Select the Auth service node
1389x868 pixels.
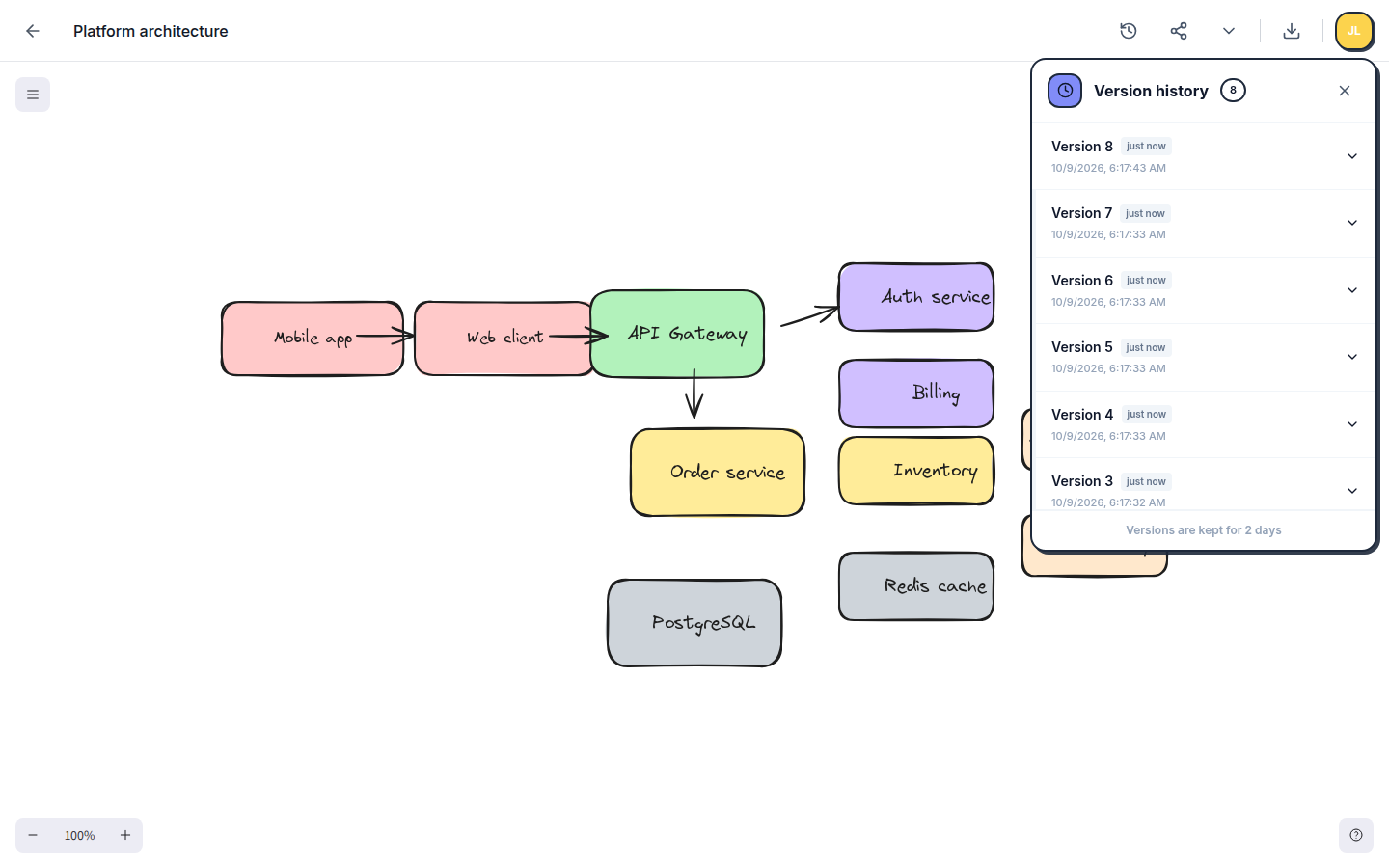(916, 297)
